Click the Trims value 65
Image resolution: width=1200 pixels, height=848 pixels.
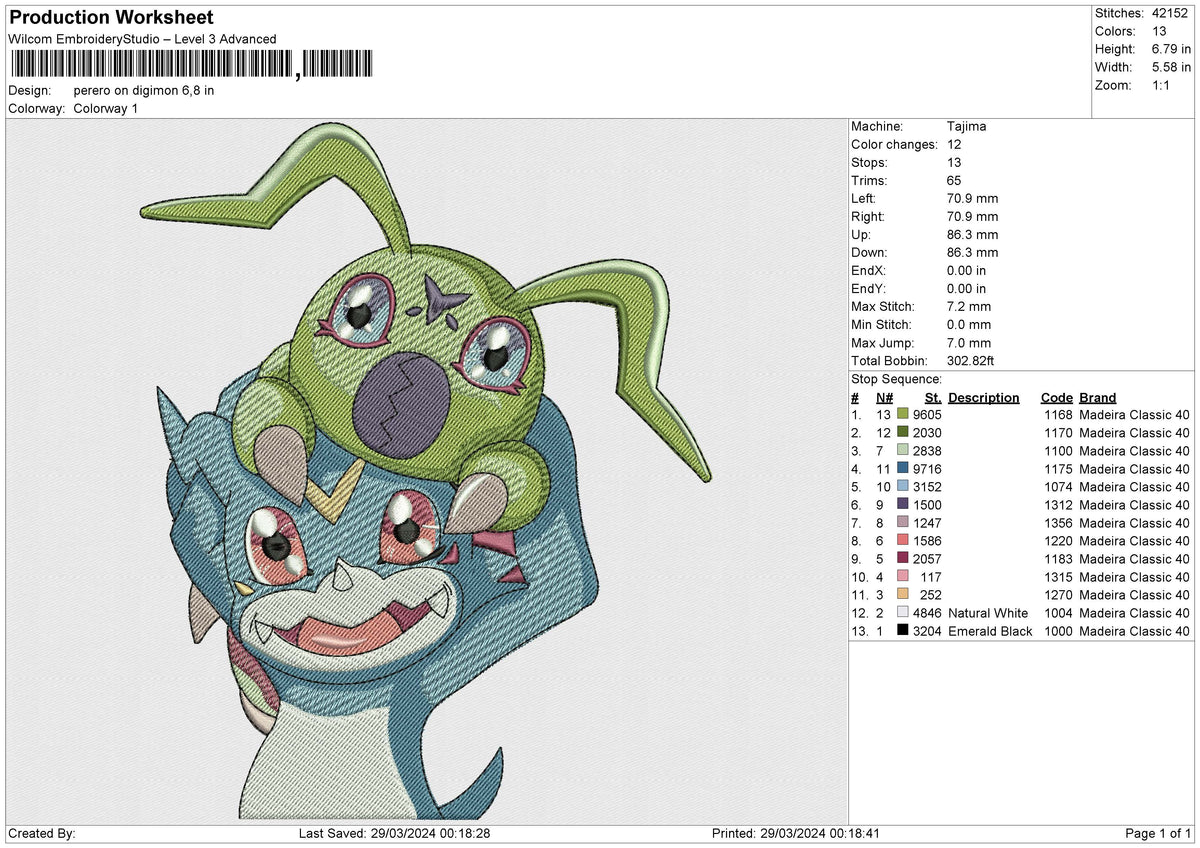(x=954, y=180)
